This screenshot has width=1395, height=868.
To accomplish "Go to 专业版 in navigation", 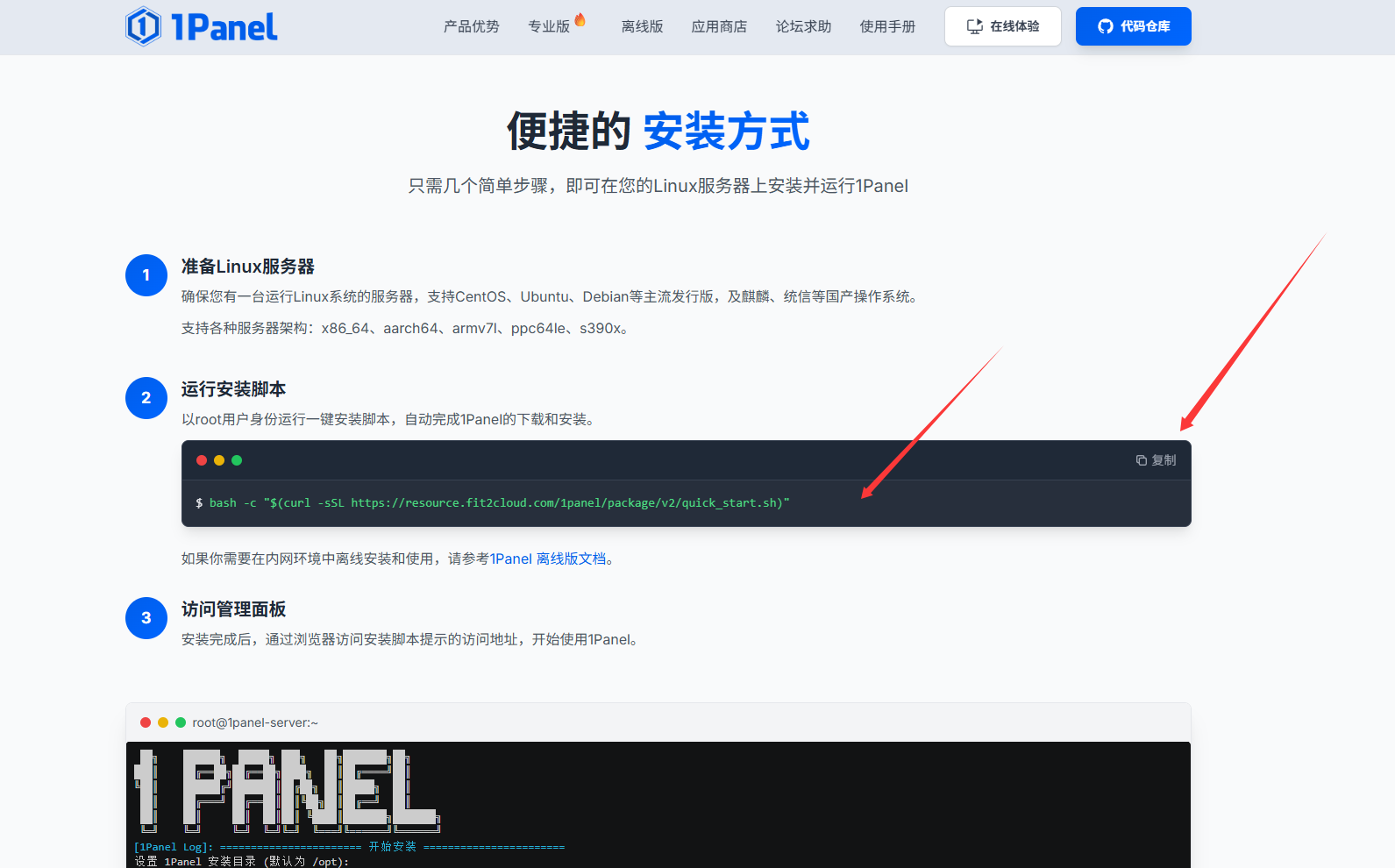I will point(549,26).
